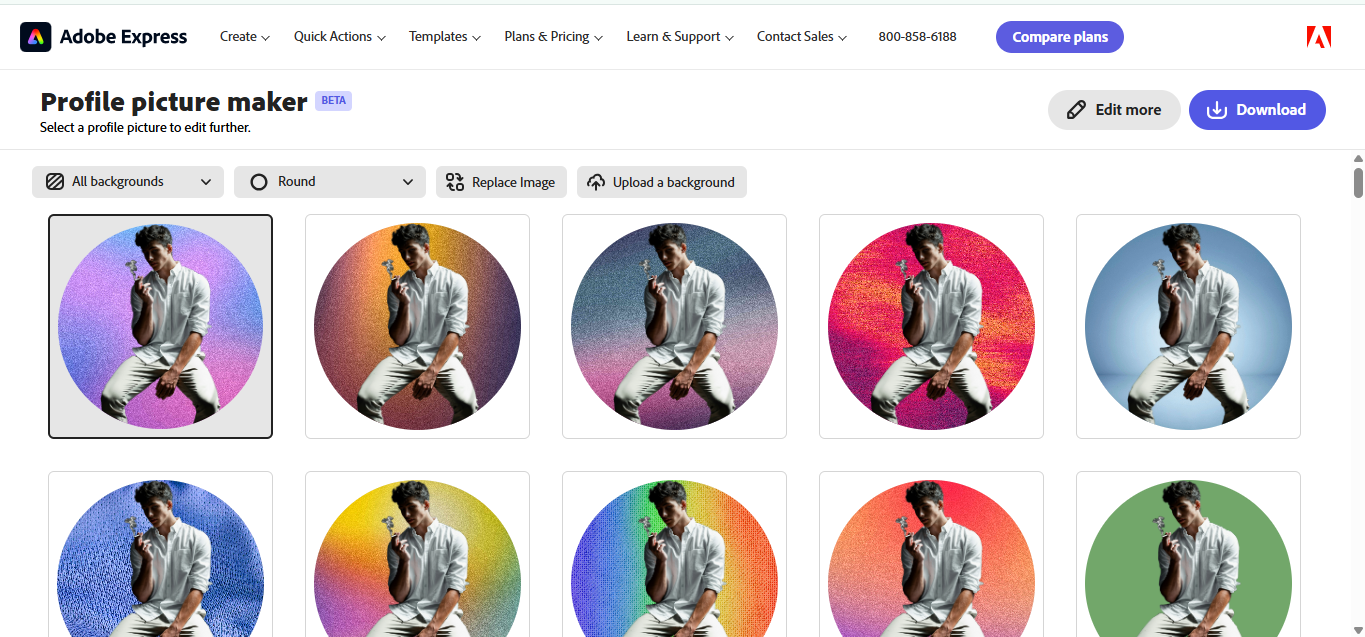
Task: Click the Adobe Express logo
Action: click(103, 36)
